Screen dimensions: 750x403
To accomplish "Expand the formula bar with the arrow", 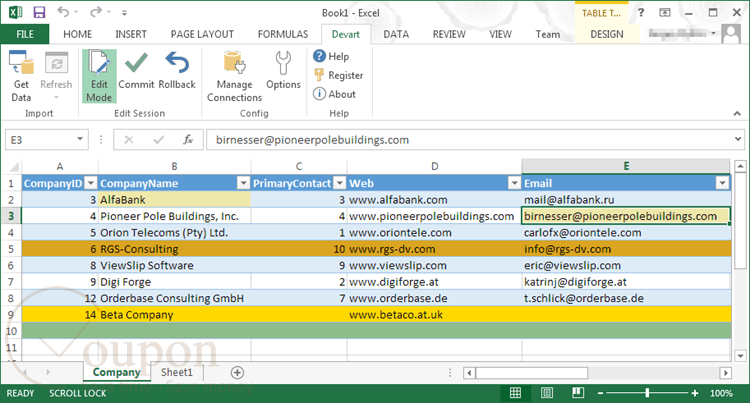I will [x=738, y=139].
